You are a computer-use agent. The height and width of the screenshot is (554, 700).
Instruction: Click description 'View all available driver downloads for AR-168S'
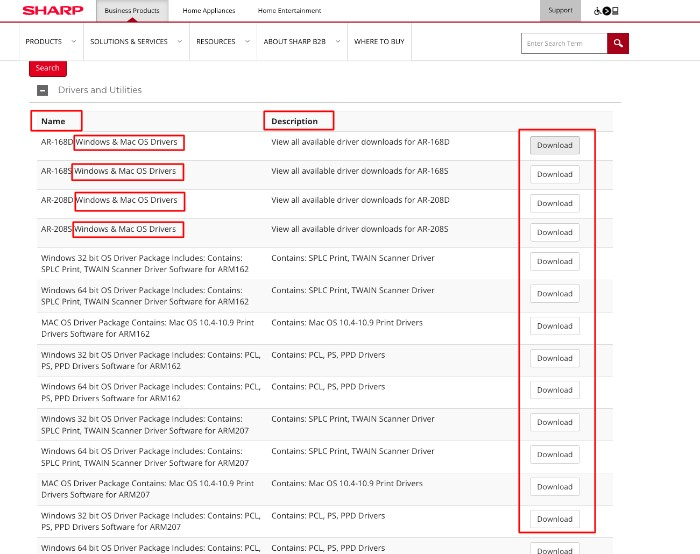coord(360,171)
